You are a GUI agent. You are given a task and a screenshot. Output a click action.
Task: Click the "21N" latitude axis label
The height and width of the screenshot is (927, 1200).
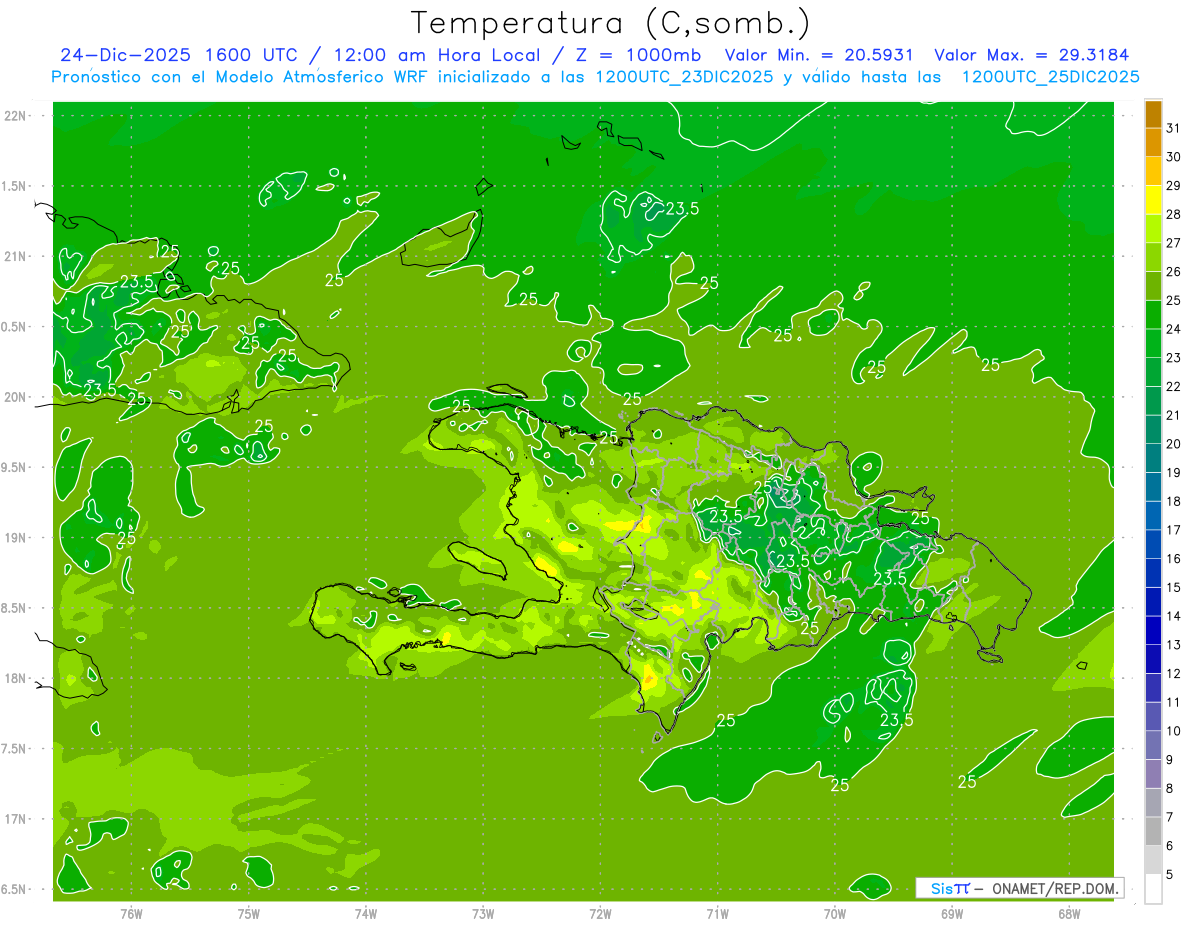[x=15, y=256]
